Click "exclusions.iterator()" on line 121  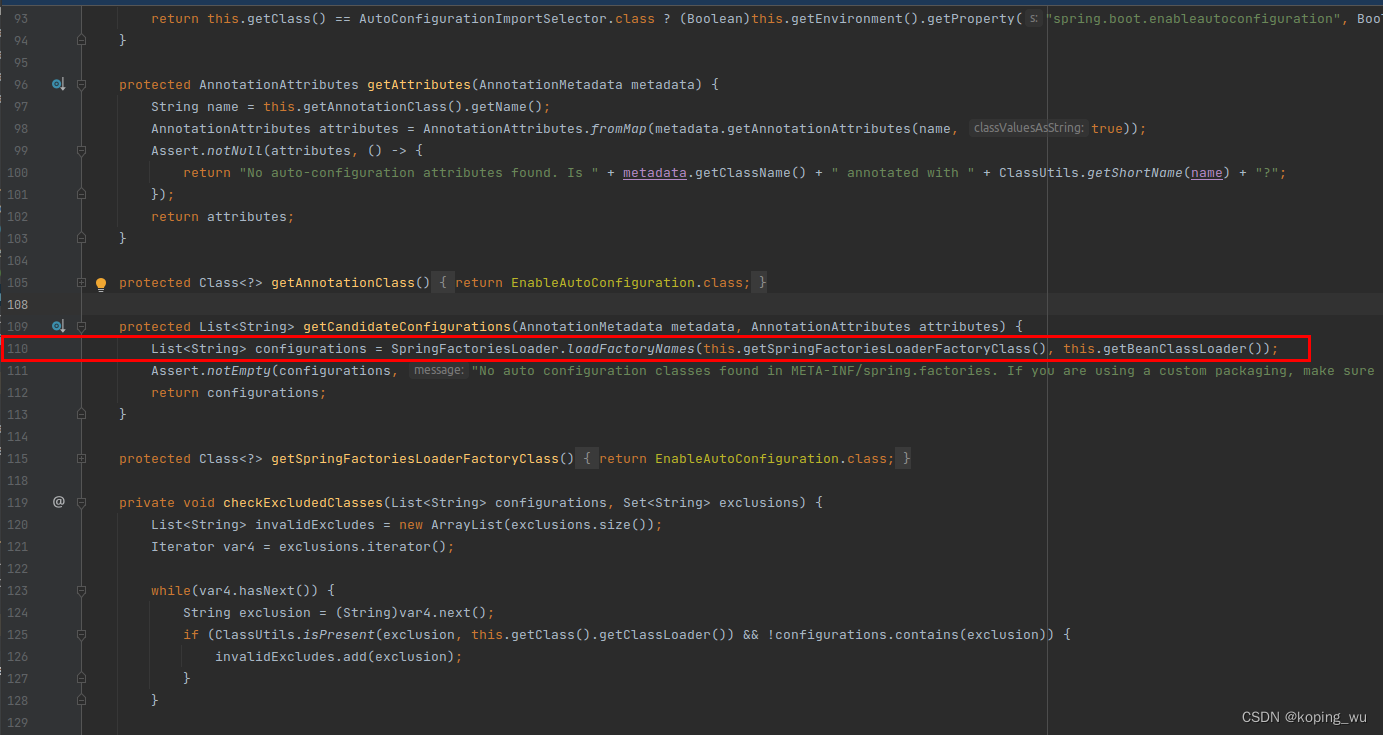[363, 547]
